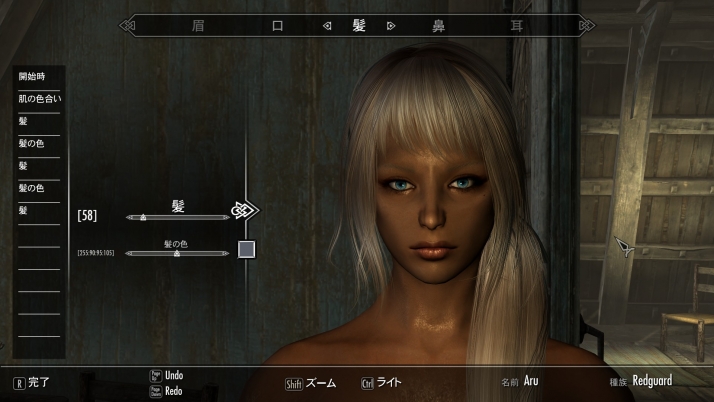Select the last 髪 entry in the left list
The image size is (714, 402).
[23, 210]
